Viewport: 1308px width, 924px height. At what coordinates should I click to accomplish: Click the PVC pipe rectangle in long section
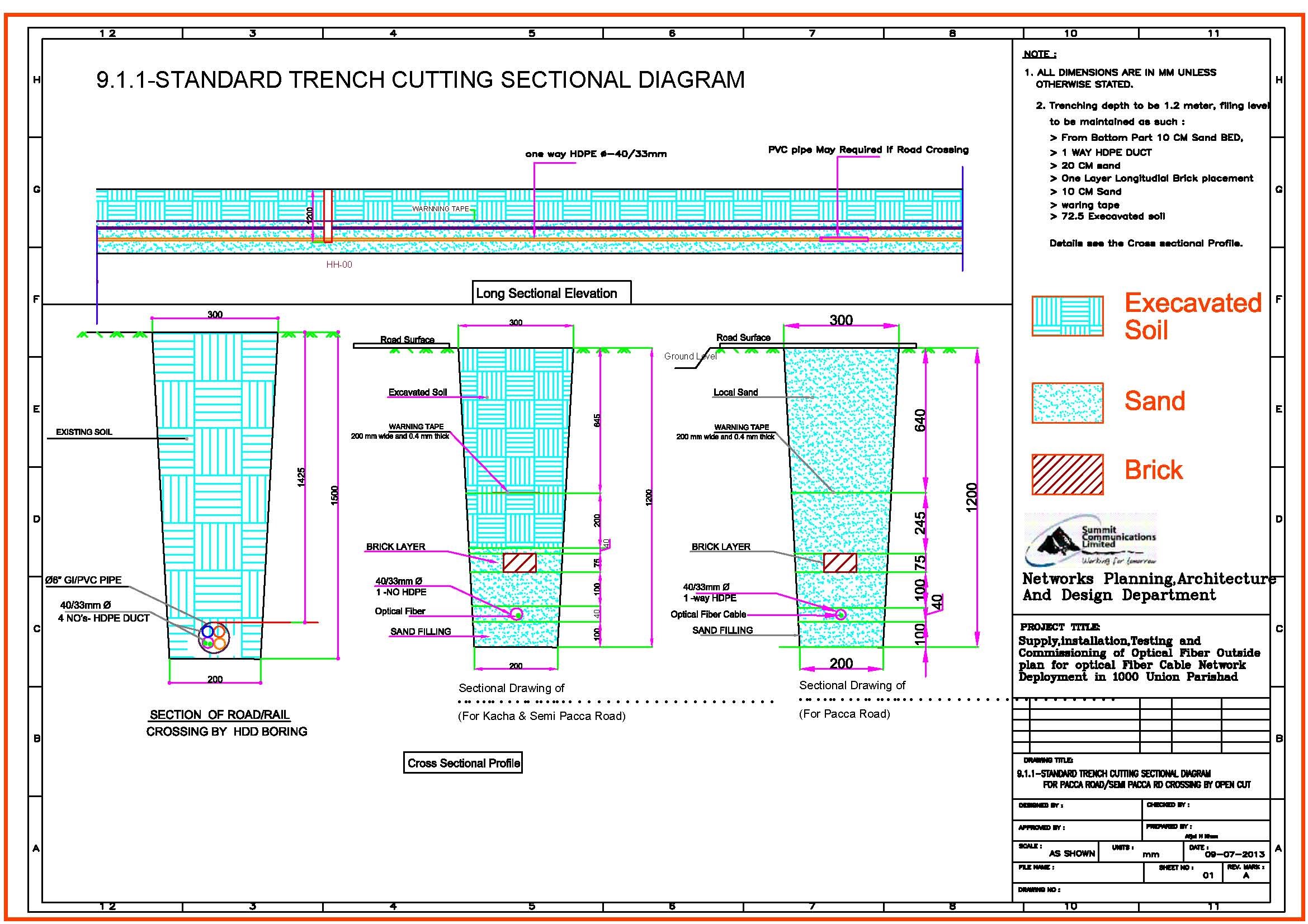[844, 239]
